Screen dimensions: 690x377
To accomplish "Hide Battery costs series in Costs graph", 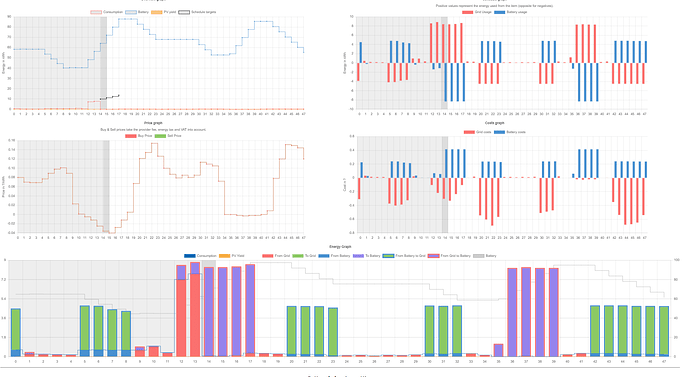I will (x=510, y=132).
